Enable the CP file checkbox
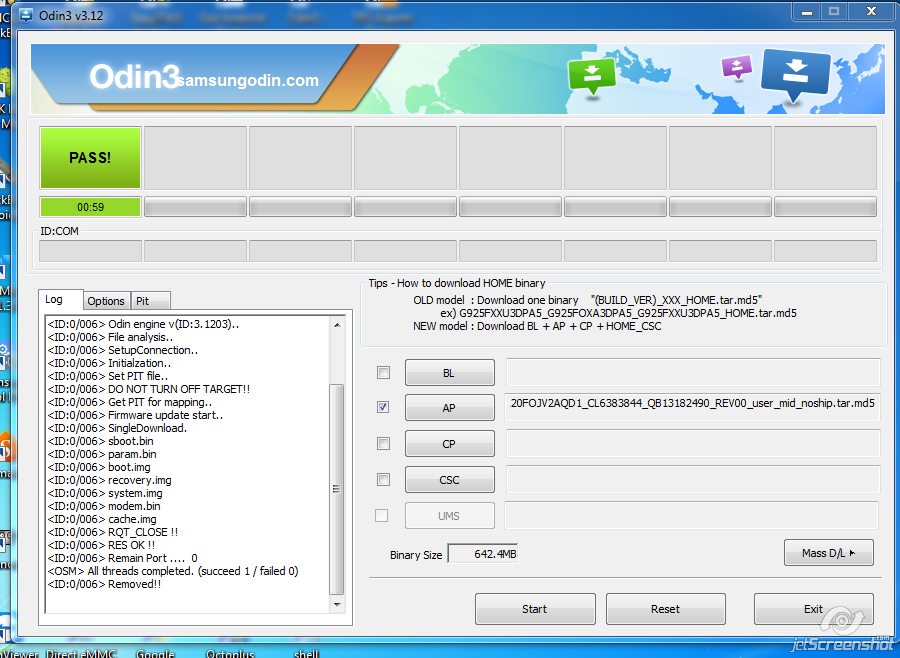The width and height of the screenshot is (900, 658). click(383, 443)
